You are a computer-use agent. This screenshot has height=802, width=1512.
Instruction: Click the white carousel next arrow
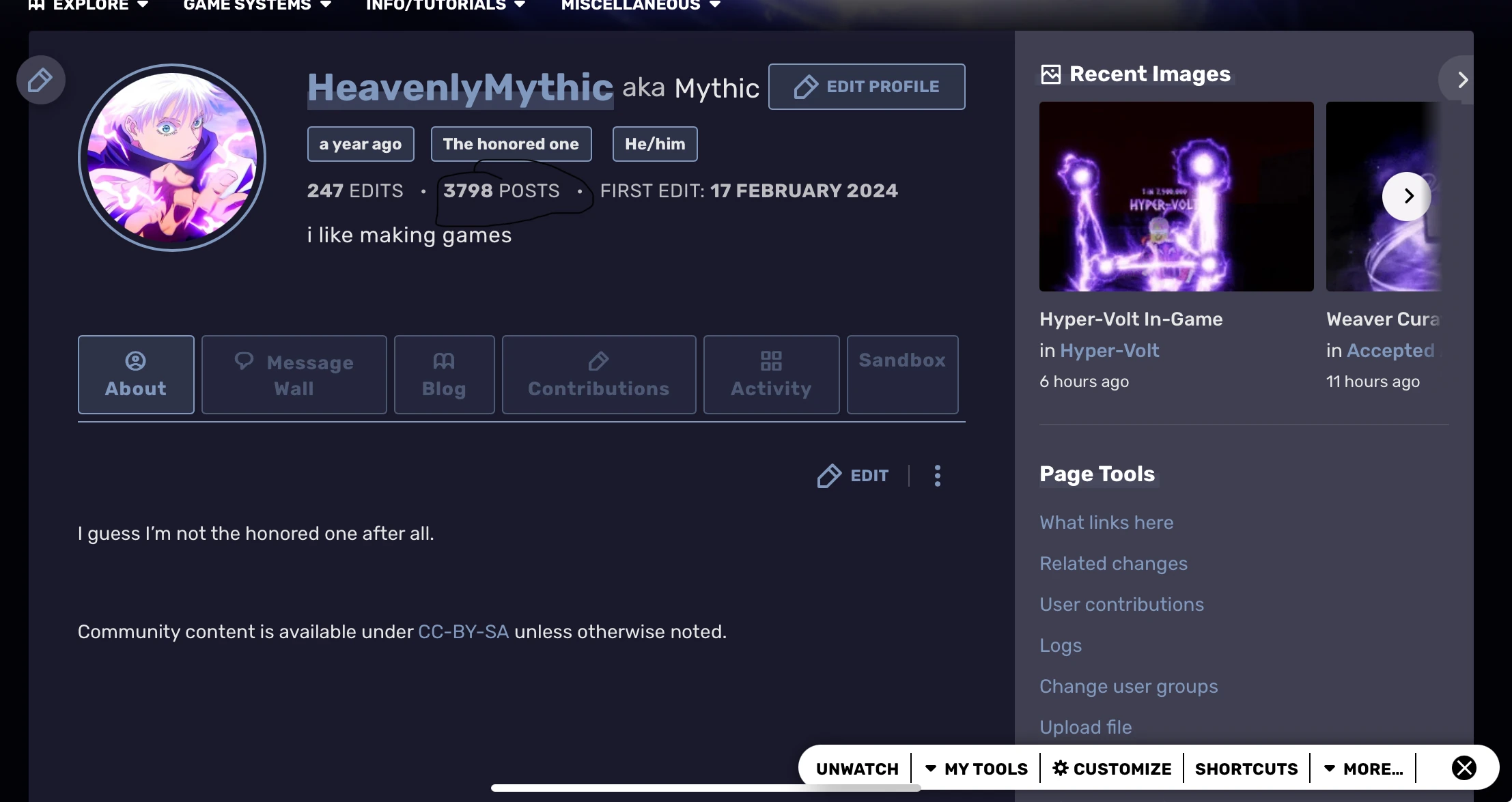[x=1407, y=197]
